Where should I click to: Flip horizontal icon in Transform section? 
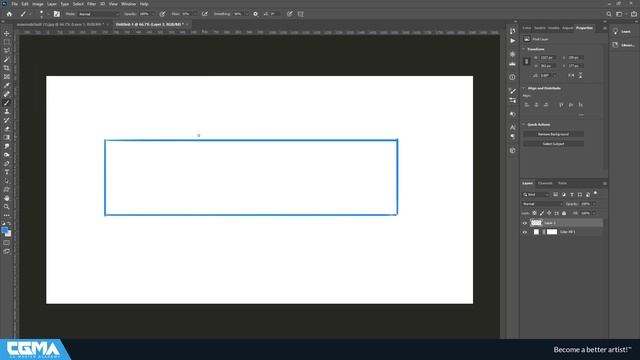571,76
